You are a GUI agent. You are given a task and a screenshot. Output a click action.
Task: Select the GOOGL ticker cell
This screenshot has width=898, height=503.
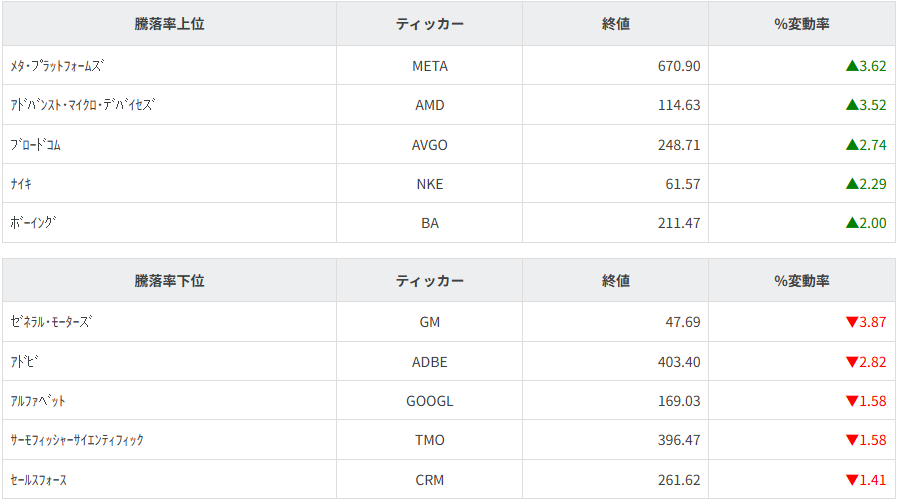430,401
